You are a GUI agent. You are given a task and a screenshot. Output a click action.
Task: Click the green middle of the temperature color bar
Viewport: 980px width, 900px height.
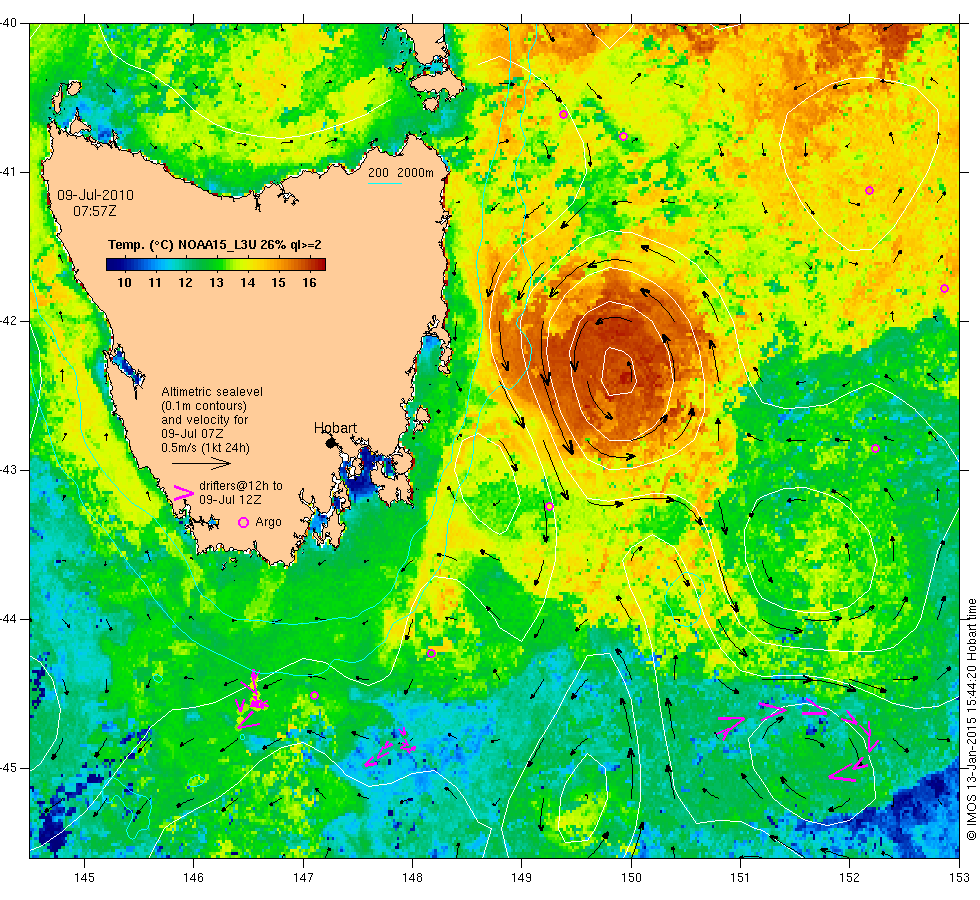[216, 264]
